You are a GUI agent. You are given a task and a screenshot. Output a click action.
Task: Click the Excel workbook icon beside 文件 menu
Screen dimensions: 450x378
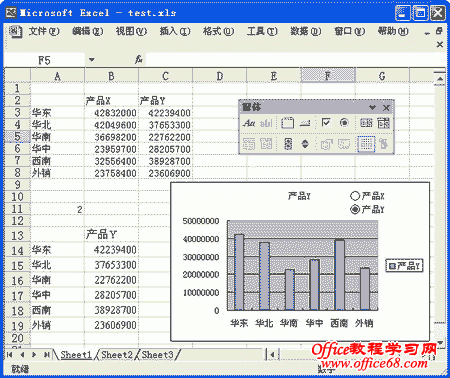(x=15, y=32)
